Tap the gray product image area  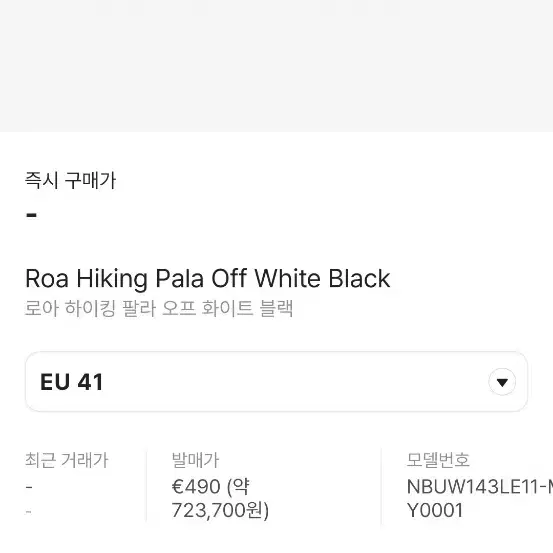[276, 66]
